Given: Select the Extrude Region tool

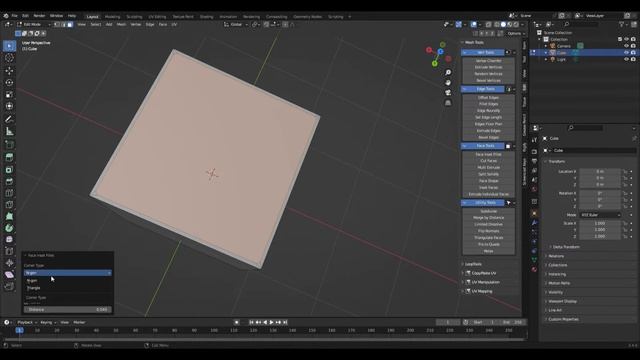Looking at the screenshot, I should click(x=9, y=158).
